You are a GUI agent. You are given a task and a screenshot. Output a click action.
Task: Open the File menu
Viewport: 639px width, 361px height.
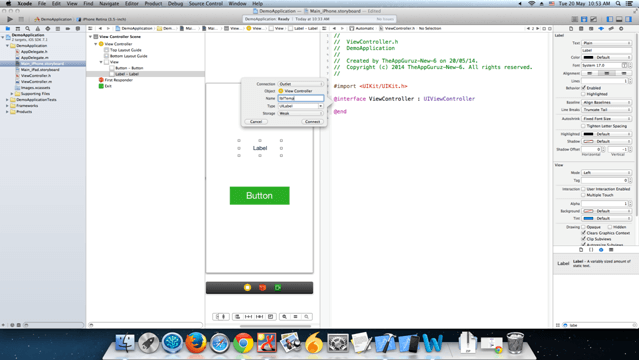[42, 3]
